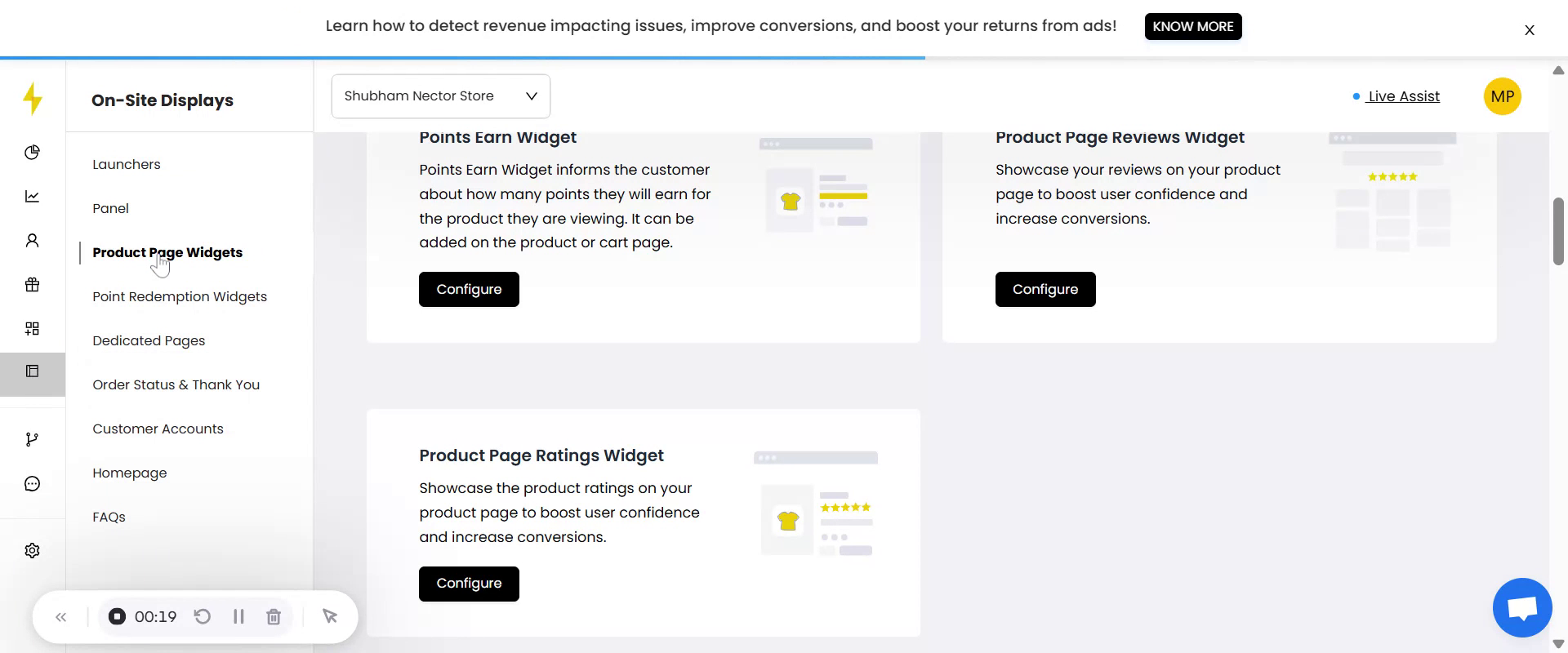Open the customers person icon

32,241
